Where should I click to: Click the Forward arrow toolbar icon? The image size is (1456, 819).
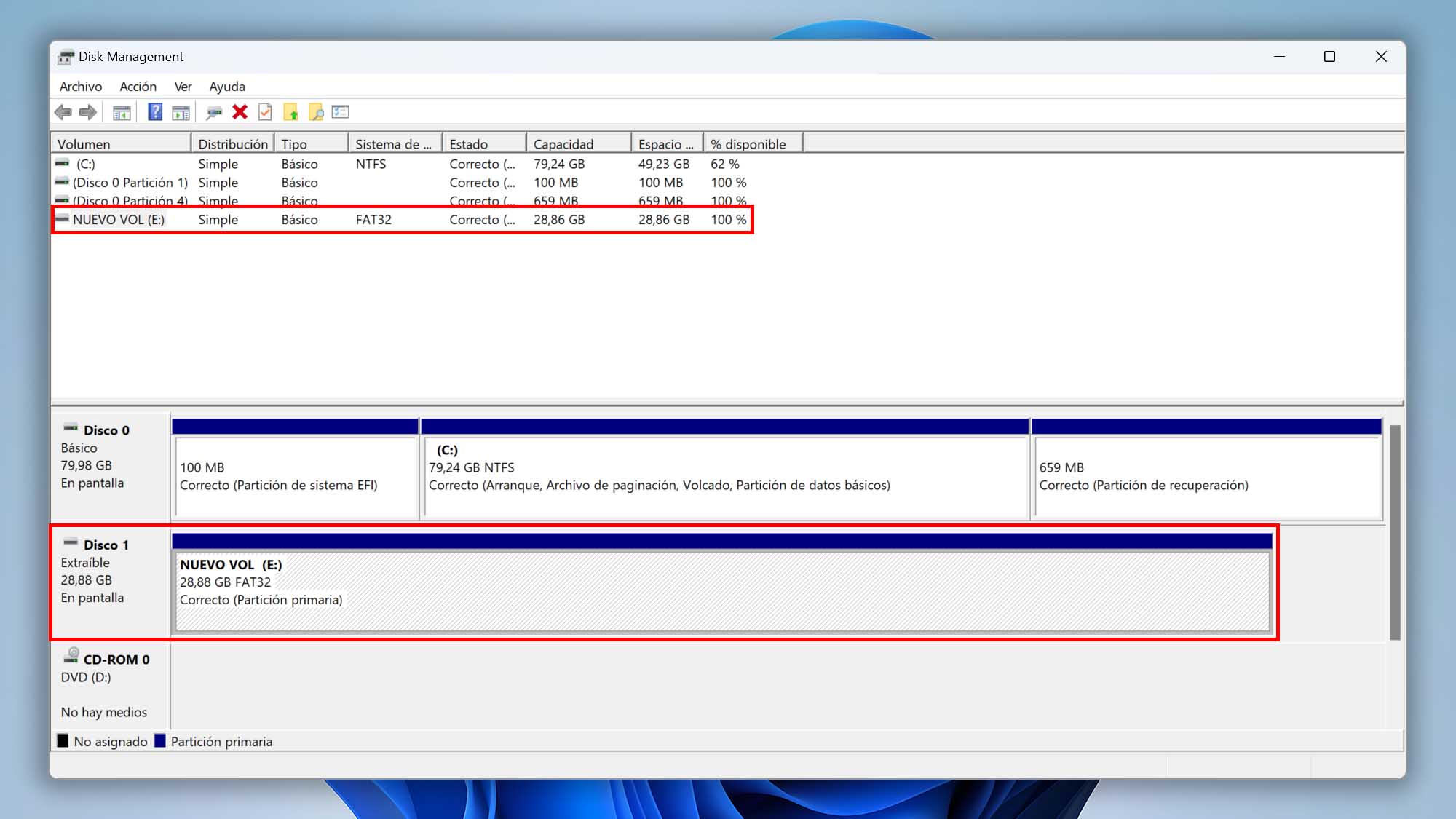tap(88, 112)
